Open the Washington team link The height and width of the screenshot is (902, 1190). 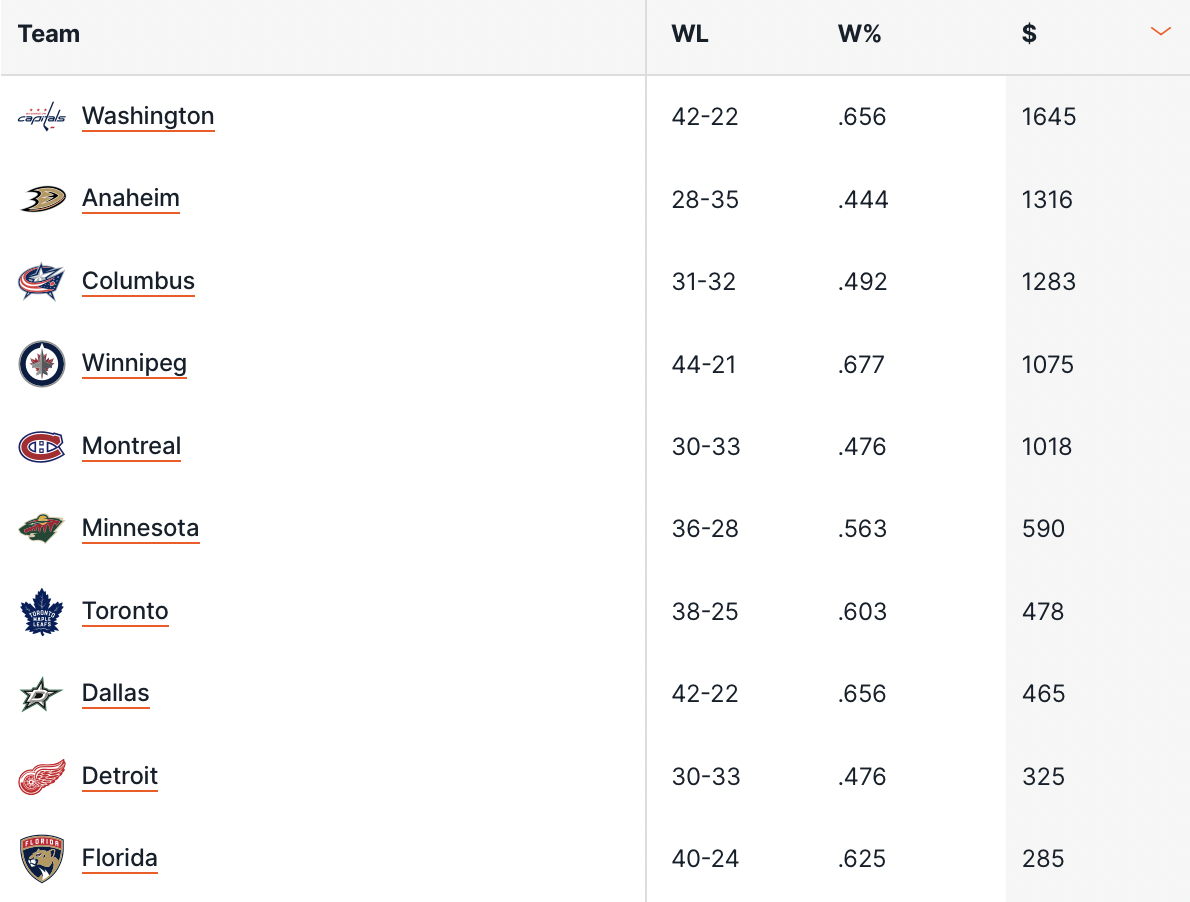pyautogui.click(x=148, y=116)
